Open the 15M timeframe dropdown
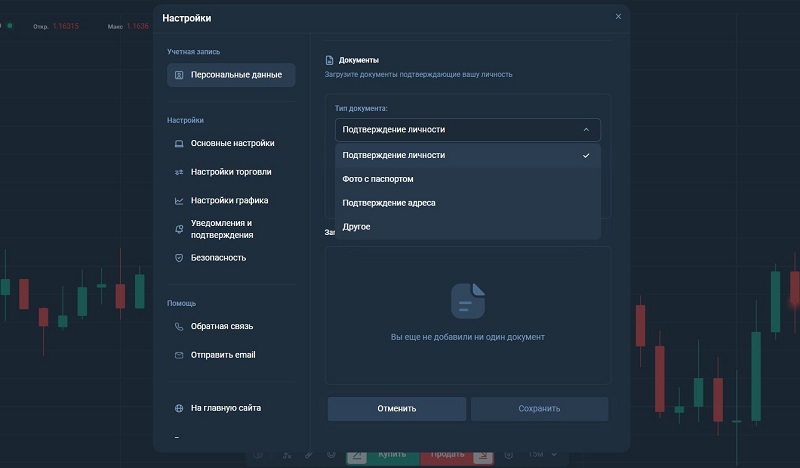Viewport: 800px width, 468px height. click(543, 455)
